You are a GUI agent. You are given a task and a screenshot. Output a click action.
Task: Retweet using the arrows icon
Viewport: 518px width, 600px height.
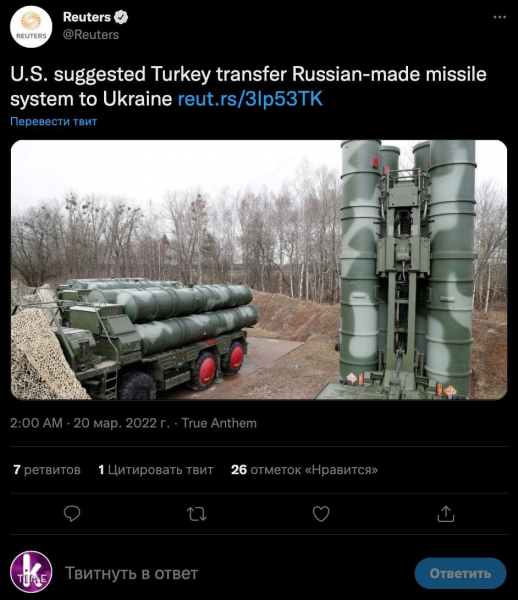point(197,514)
